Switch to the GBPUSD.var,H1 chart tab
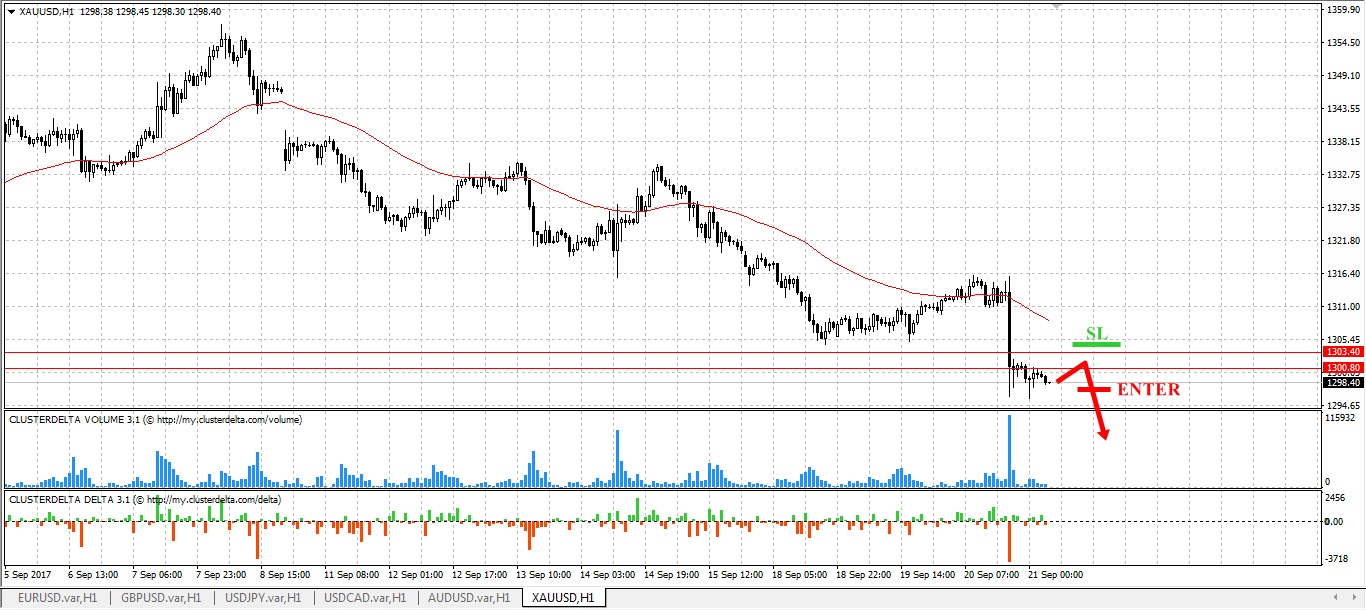The image size is (1366, 610). click(160, 598)
